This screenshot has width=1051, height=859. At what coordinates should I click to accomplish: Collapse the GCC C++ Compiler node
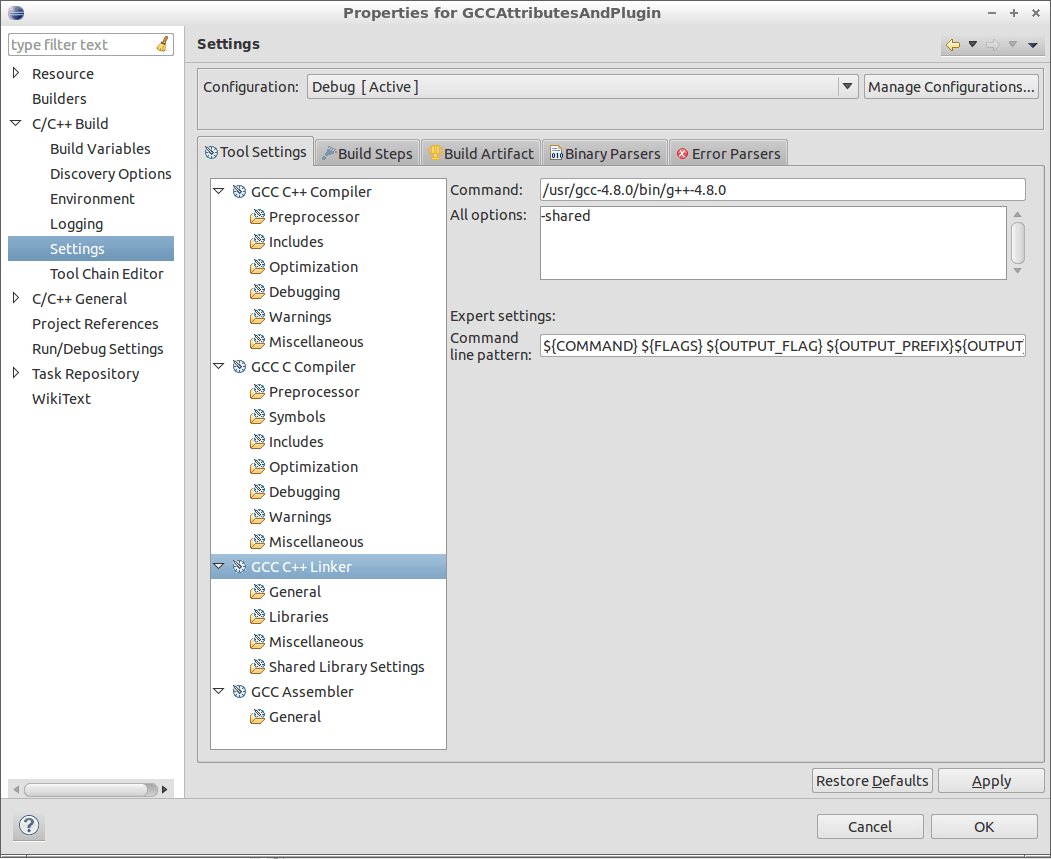[219, 191]
